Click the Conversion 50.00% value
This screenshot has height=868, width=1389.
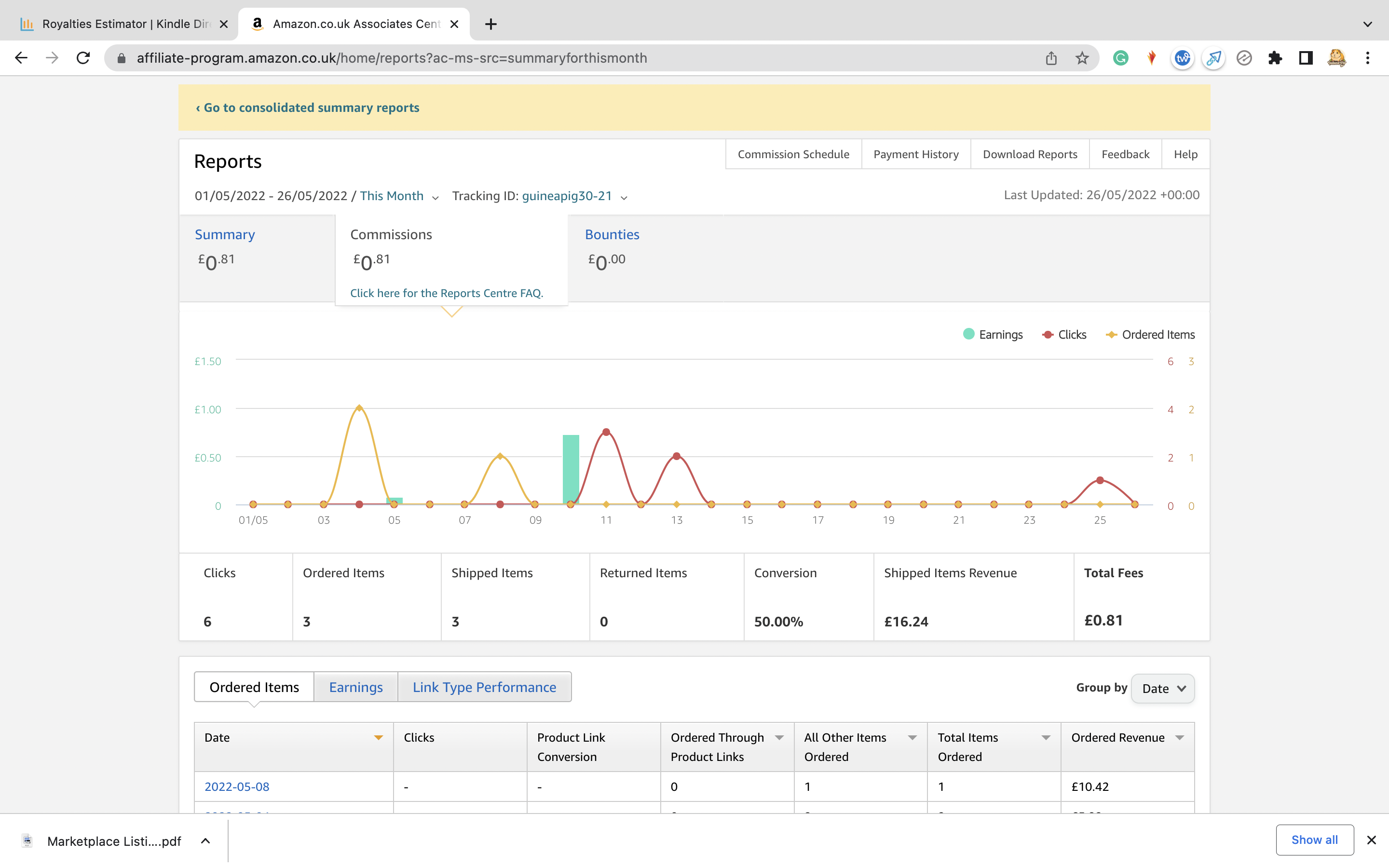click(x=778, y=622)
